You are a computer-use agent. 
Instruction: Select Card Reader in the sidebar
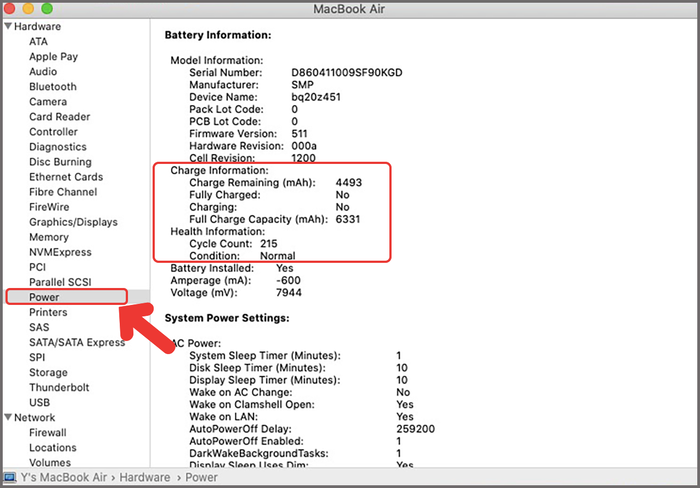pos(59,117)
